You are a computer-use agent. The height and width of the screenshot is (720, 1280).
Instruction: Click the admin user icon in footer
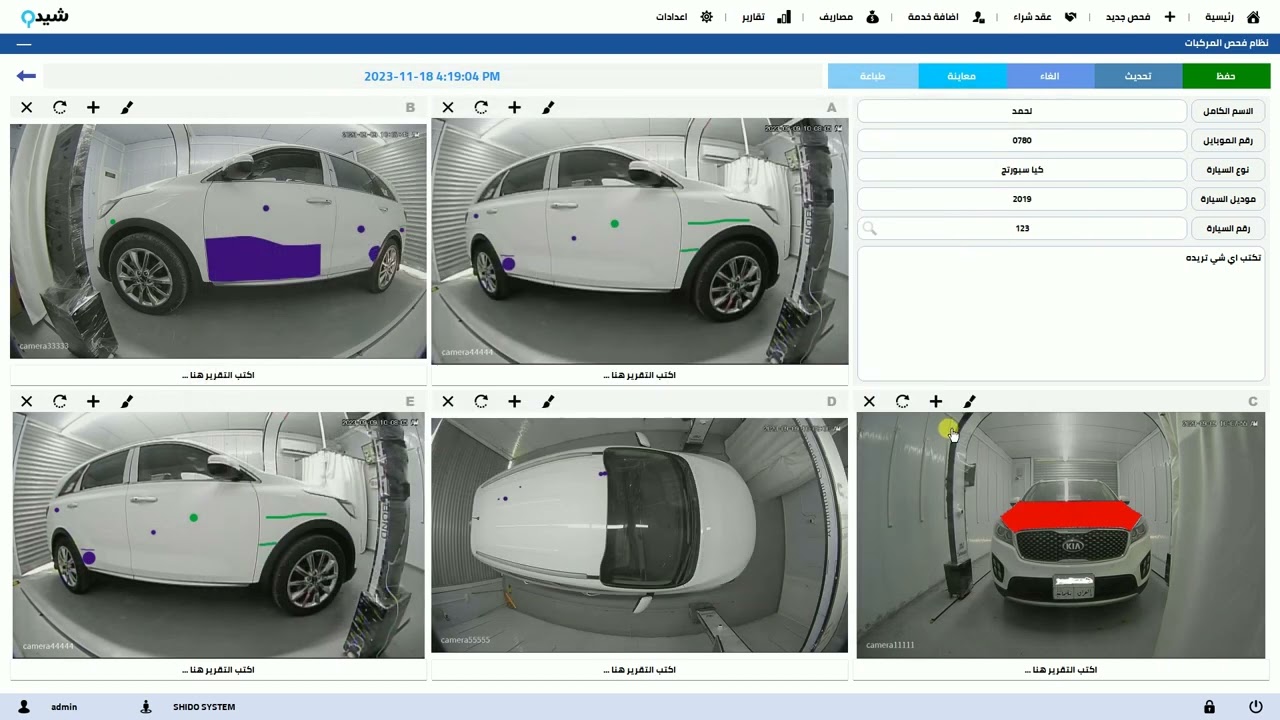tap(24, 707)
